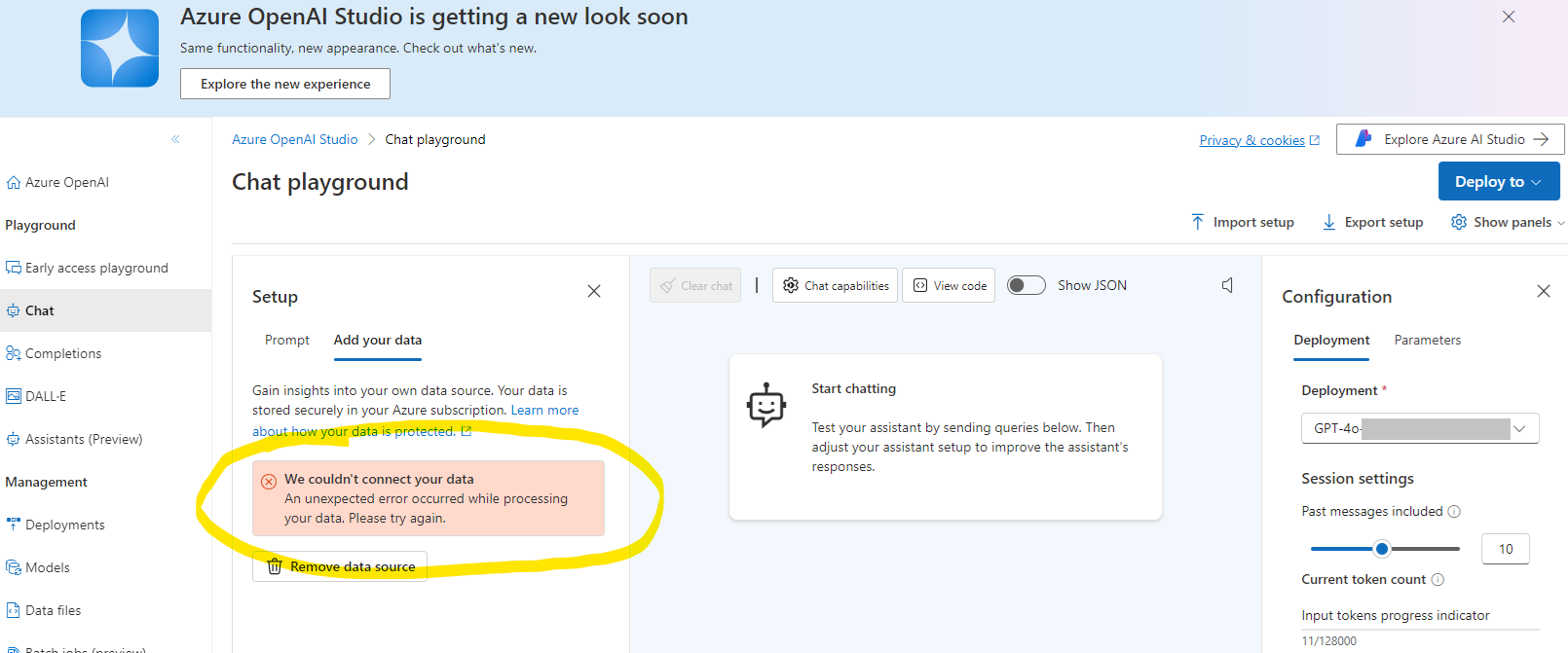Open Privacy & cookies link
The height and width of the screenshot is (653, 1568).
[1259, 140]
